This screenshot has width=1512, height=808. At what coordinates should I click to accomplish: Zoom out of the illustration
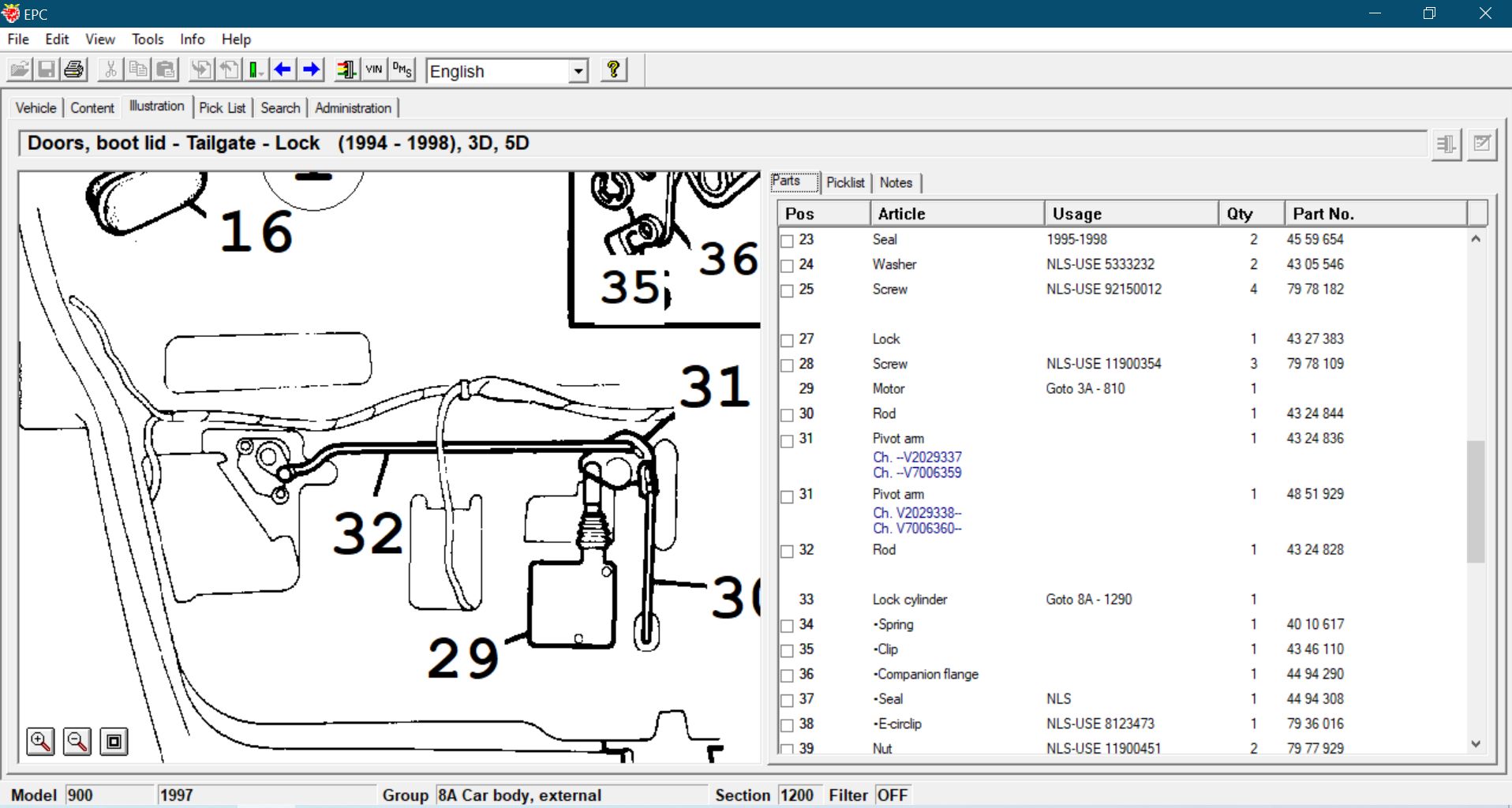point(77,742)
